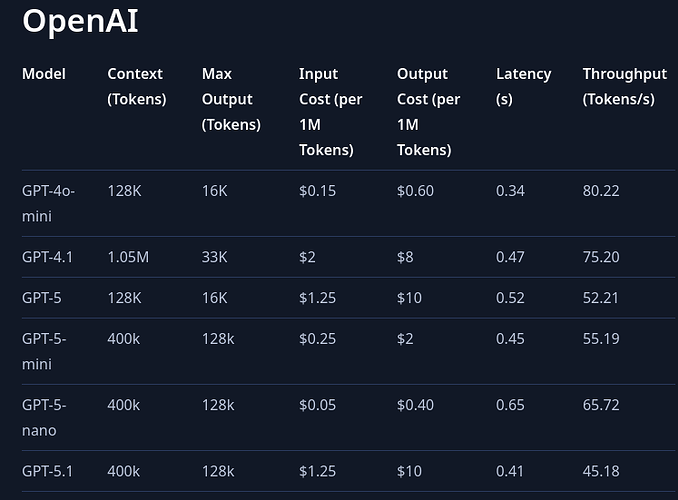Click the 1.05M context value for GPT-4.1
Screen dimensions: 678x500
(128, 257)
